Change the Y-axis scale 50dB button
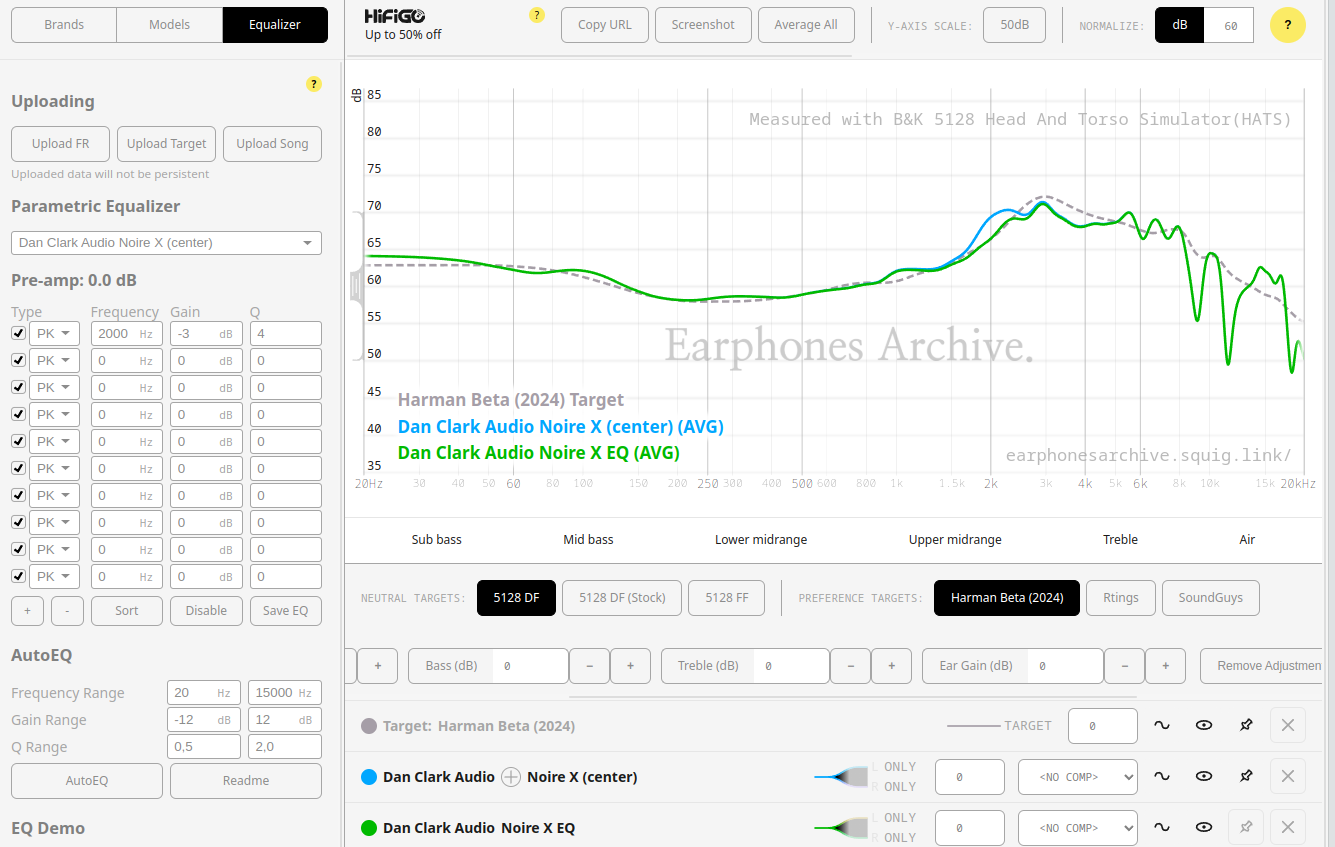Image resolution: width=1335 pixels, height=847 pixels. pyautogui.click(x=1015, y=25)
